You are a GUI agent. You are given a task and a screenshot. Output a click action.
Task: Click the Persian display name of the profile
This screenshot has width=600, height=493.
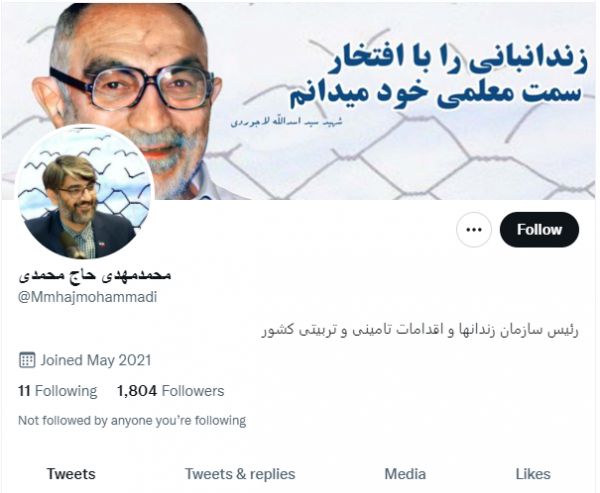pos(95,275)
